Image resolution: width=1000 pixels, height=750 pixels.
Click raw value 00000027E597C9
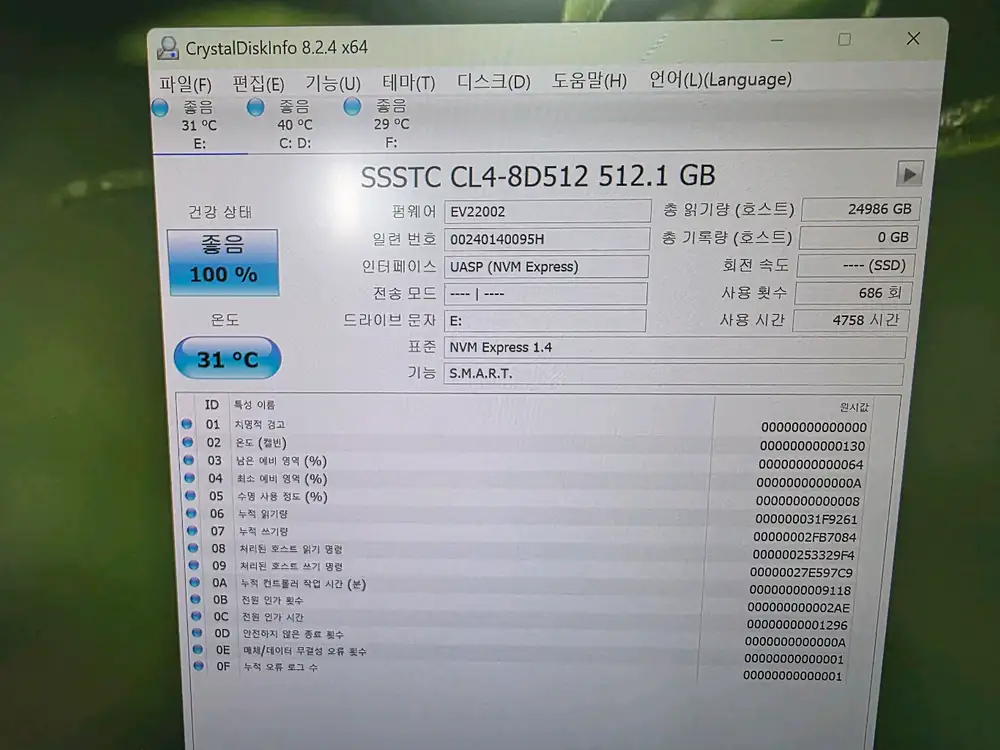(x=801, y=573)
